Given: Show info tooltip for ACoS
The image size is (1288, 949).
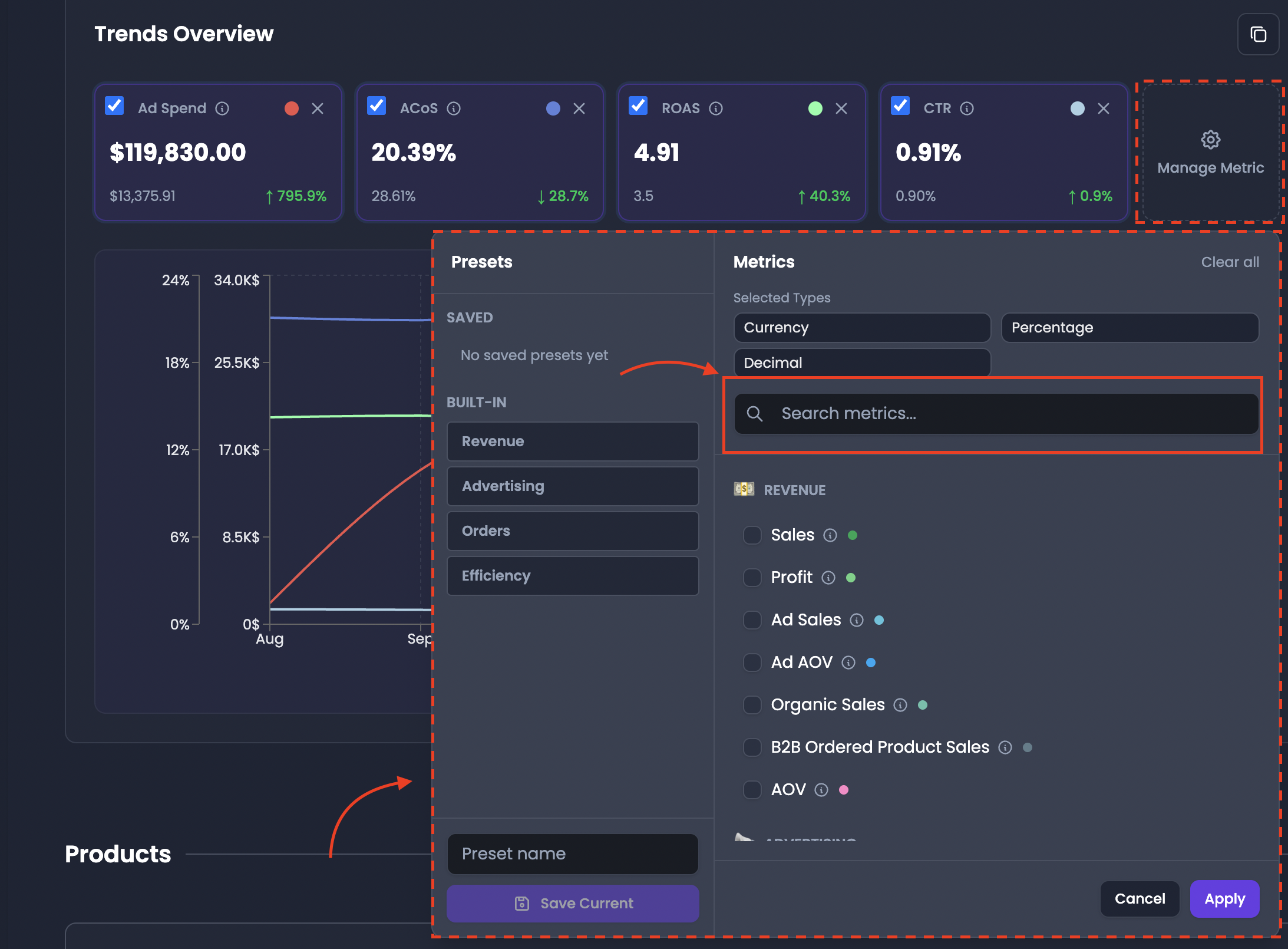Looking at the screenshot, I should [x=454, y=108].
